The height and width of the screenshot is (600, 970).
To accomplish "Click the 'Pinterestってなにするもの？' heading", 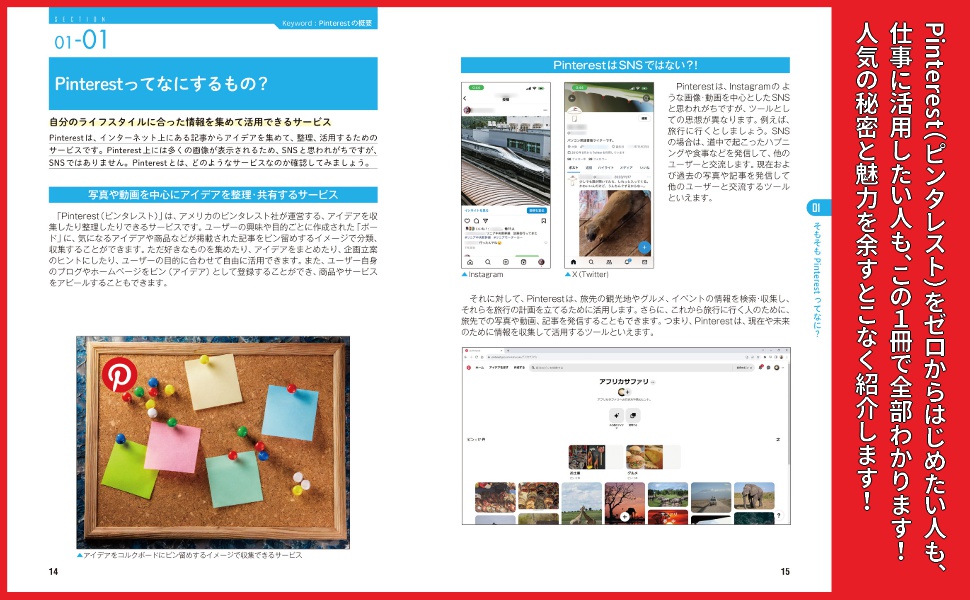I will [161, 84].
